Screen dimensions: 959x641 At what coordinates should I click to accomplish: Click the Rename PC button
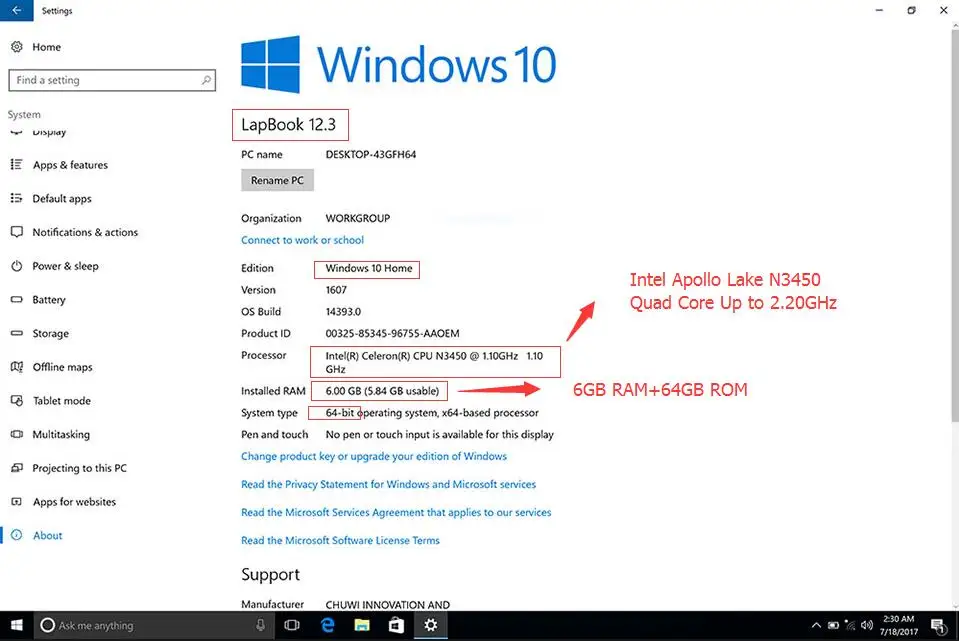point(277,180)
